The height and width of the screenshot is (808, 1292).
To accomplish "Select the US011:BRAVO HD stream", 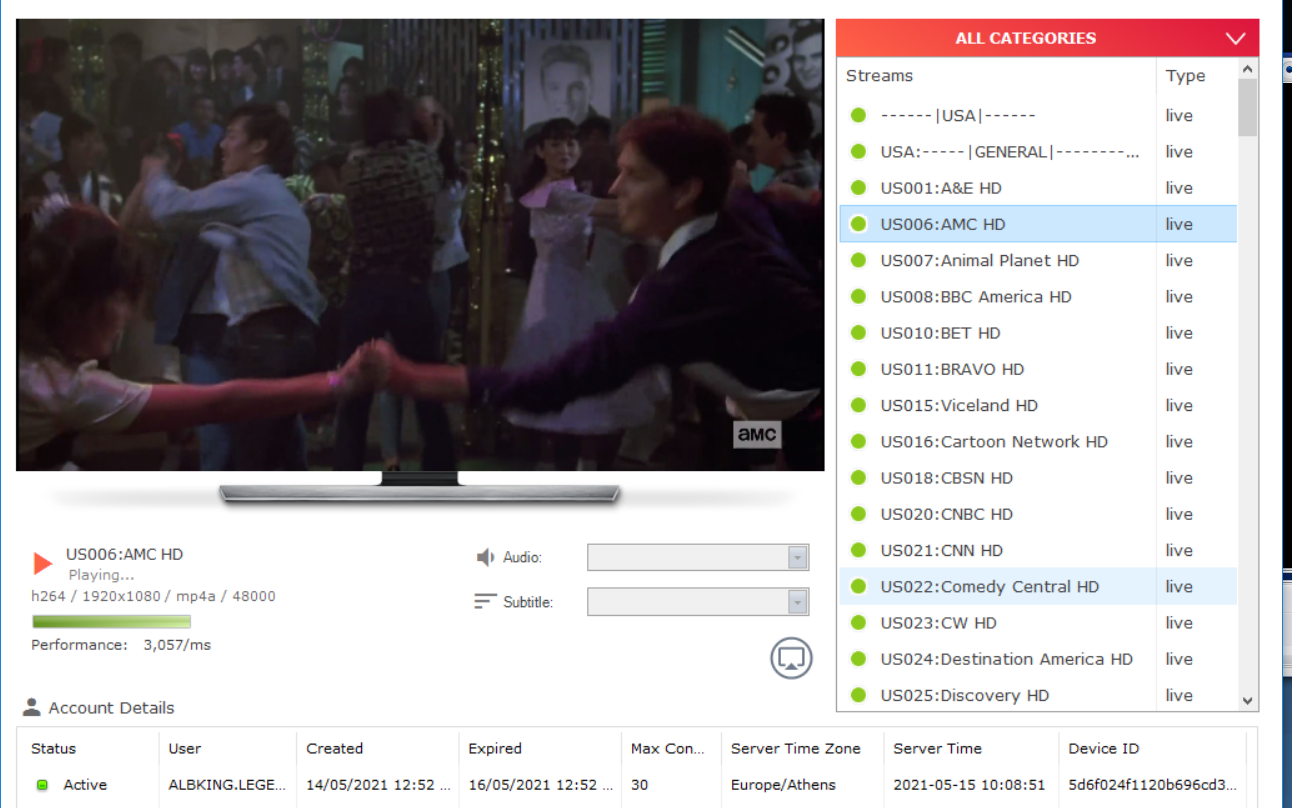I will pyautogui.click(x=1038, y=369).
